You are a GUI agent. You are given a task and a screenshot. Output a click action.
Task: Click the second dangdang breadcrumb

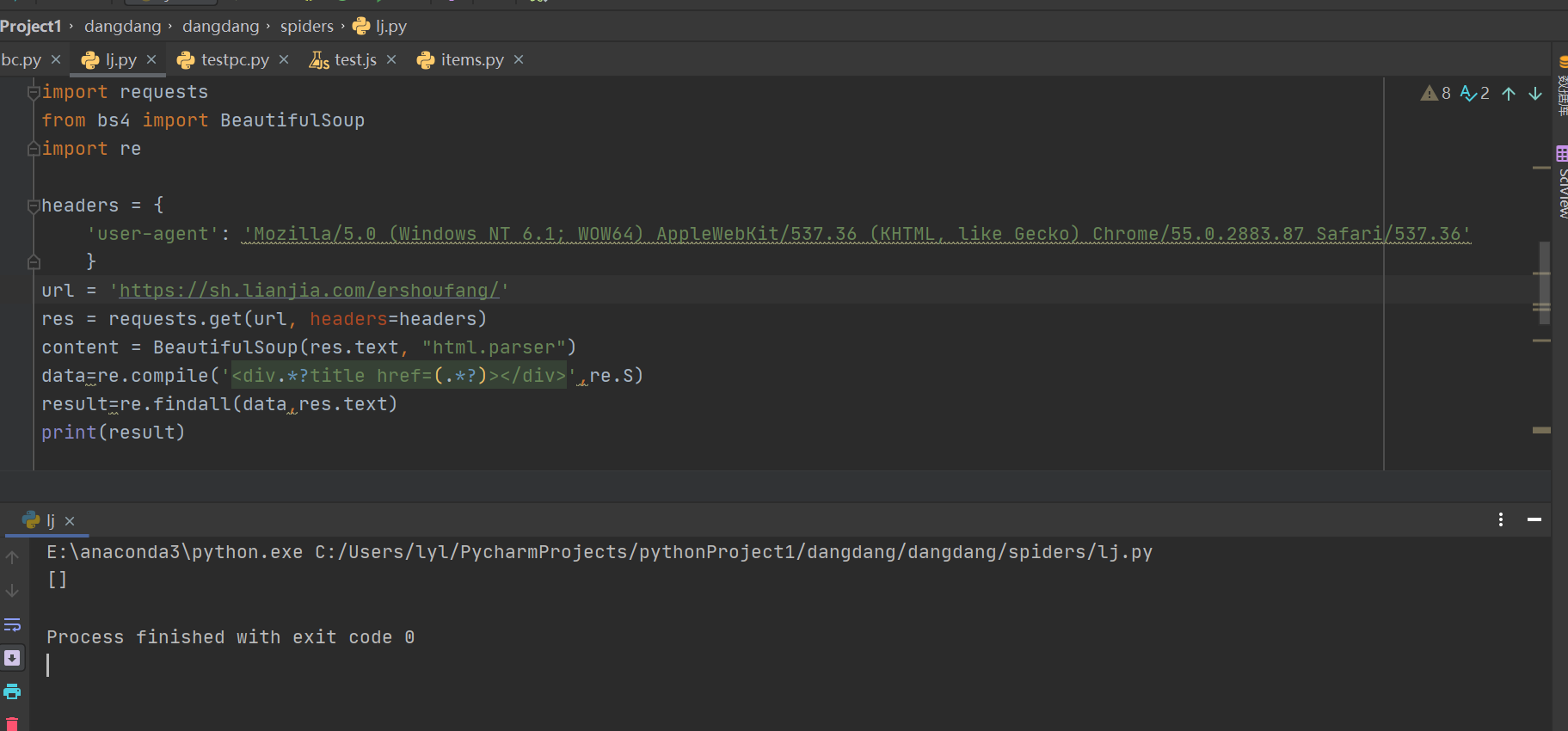pyautogui.click(x=220, y=26)
